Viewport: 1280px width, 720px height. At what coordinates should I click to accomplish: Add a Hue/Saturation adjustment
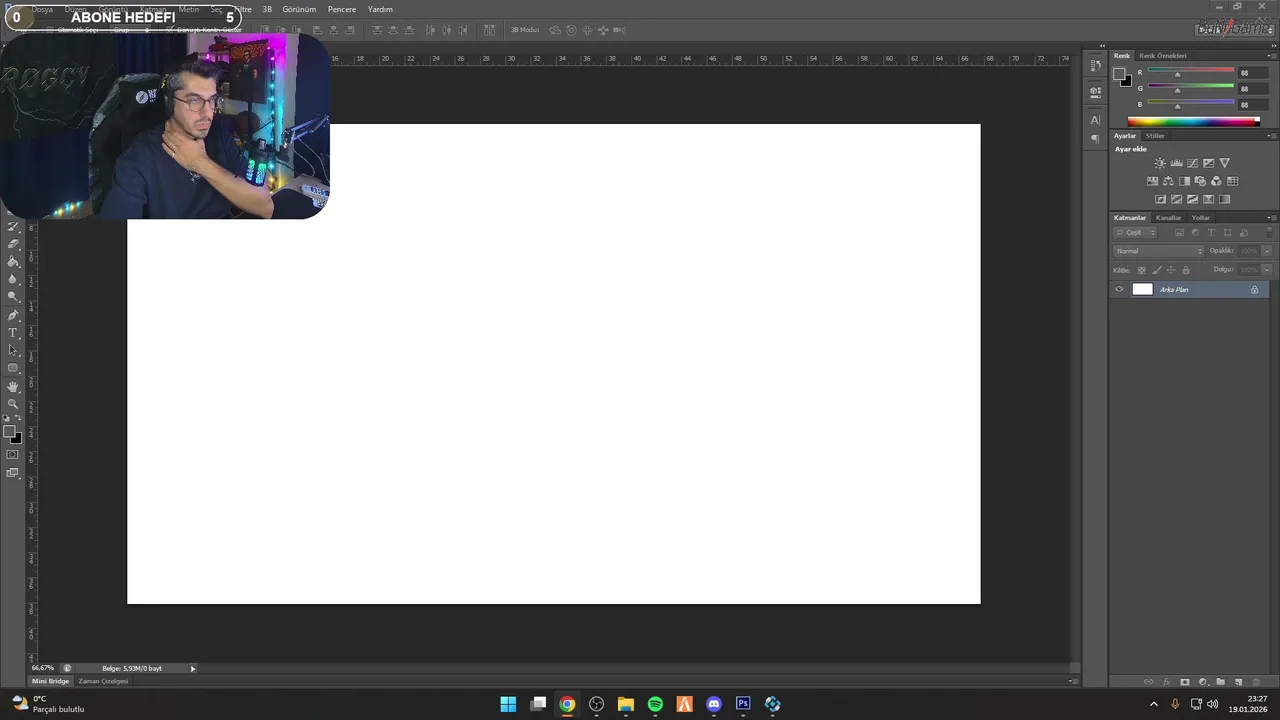tap(1152, 181)
